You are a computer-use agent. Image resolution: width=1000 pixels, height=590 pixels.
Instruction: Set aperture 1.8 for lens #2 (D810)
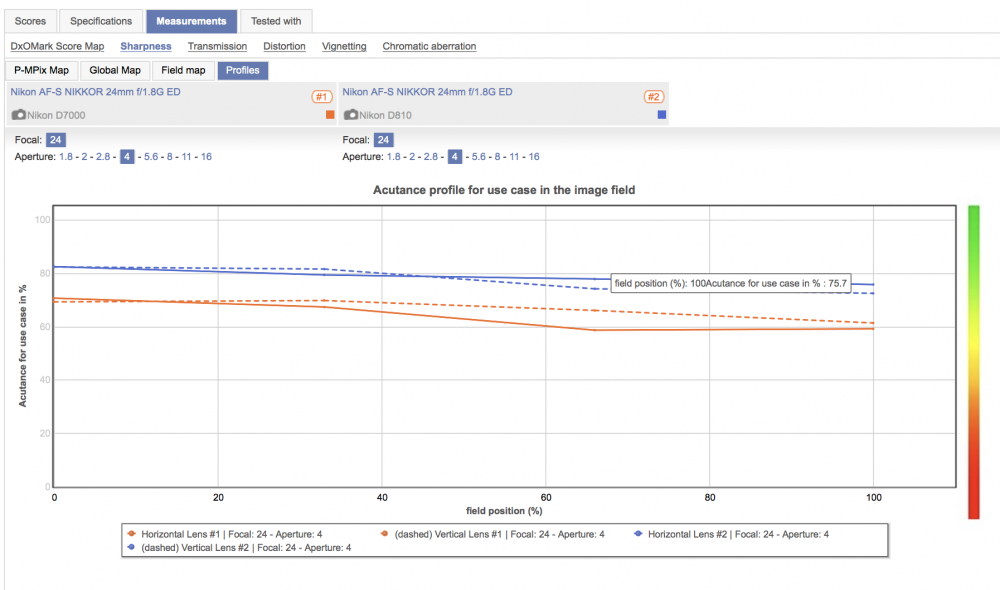click(393, 156)
